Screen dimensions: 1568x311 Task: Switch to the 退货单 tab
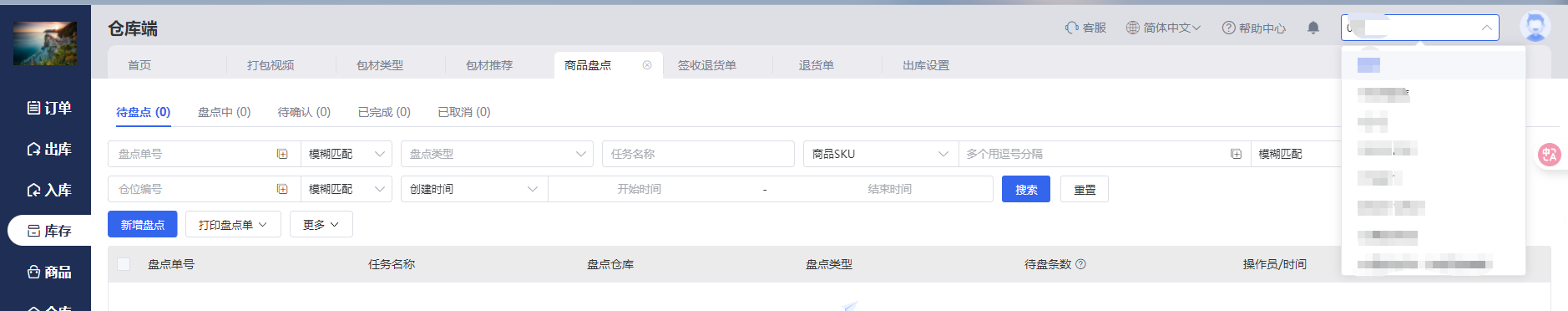click(817, 65)
